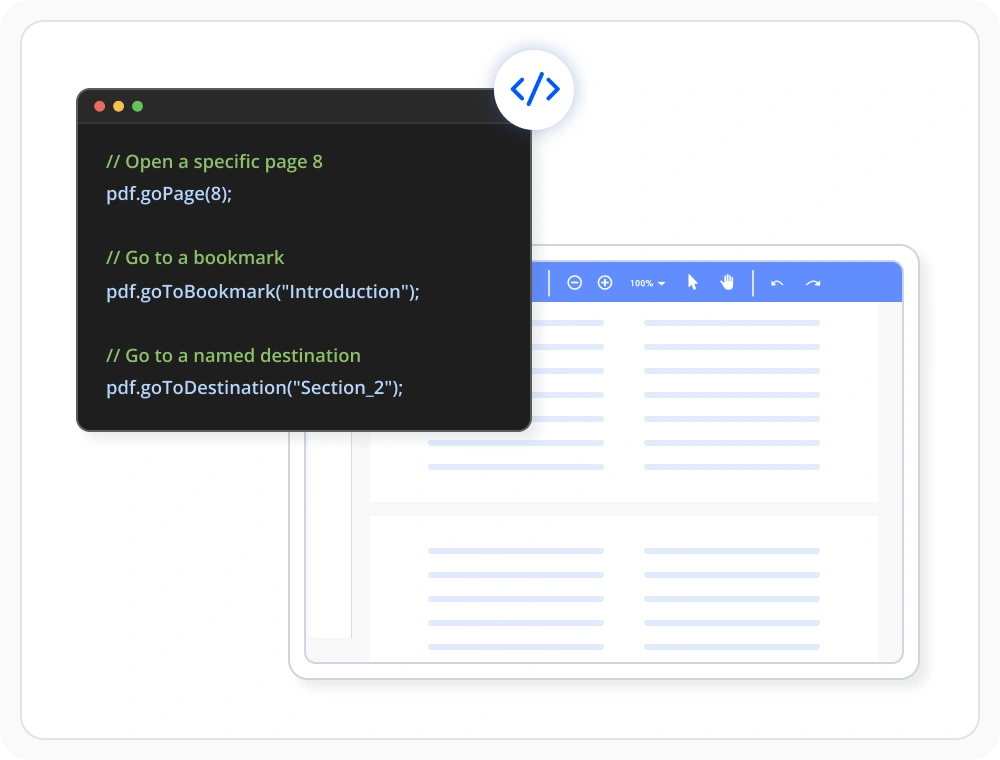Viewport: 1000px width, 760px height.
Task: Select the arrow pointer tool
Action: tap(693, 282)
